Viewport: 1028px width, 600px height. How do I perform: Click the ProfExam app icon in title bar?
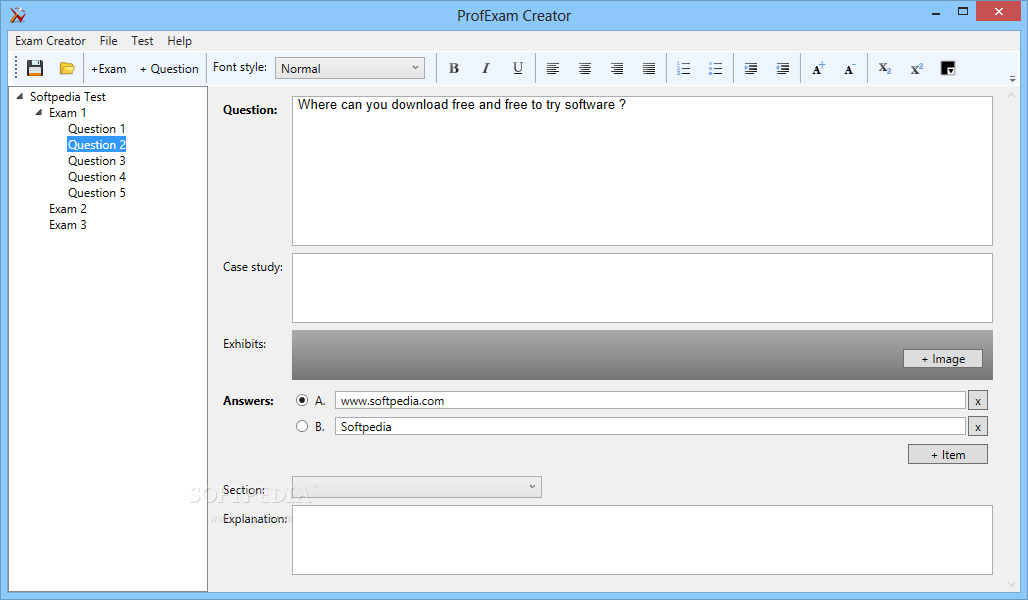pos(18,14)
